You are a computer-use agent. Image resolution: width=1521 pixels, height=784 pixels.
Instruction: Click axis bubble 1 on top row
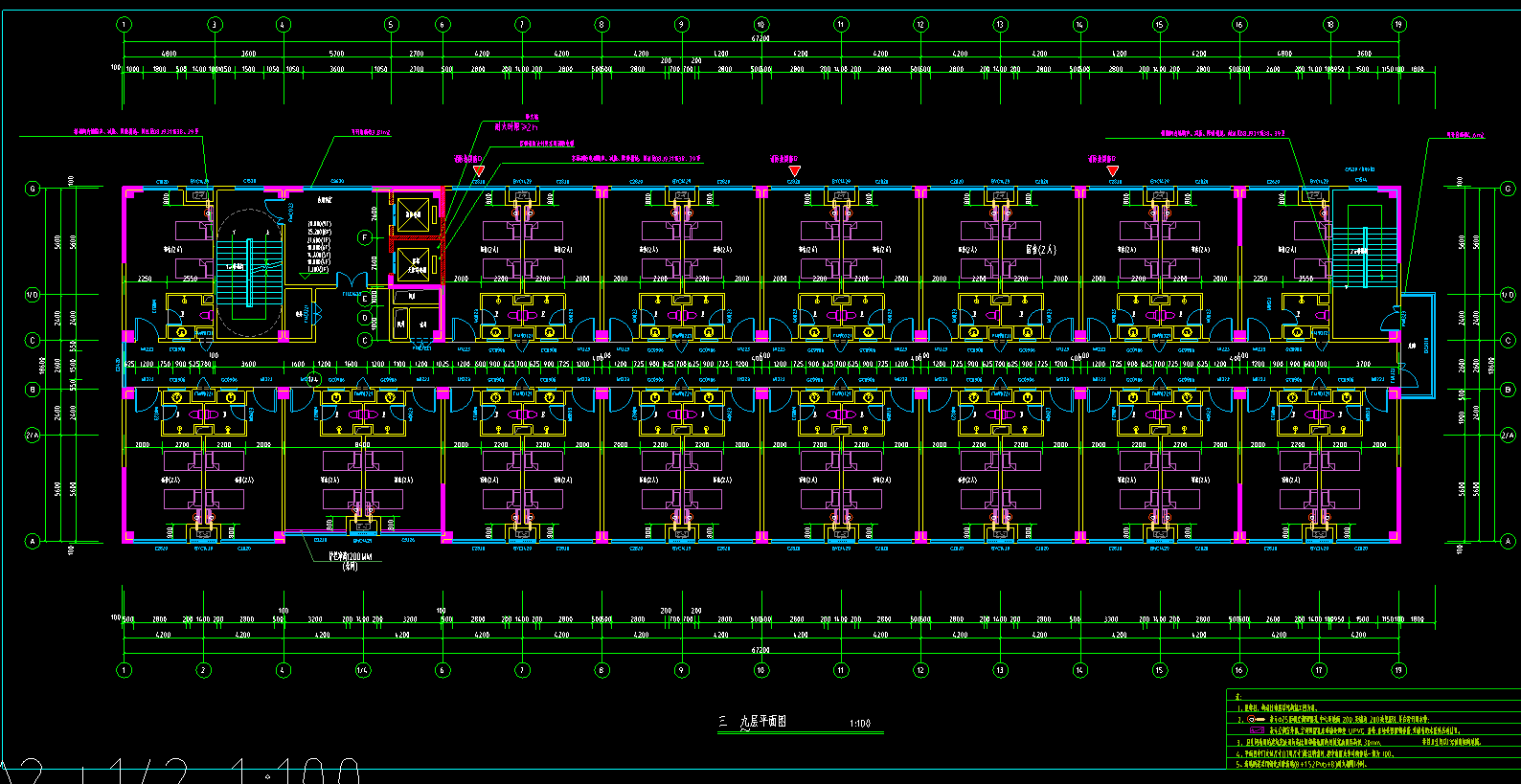click(124, 25)
